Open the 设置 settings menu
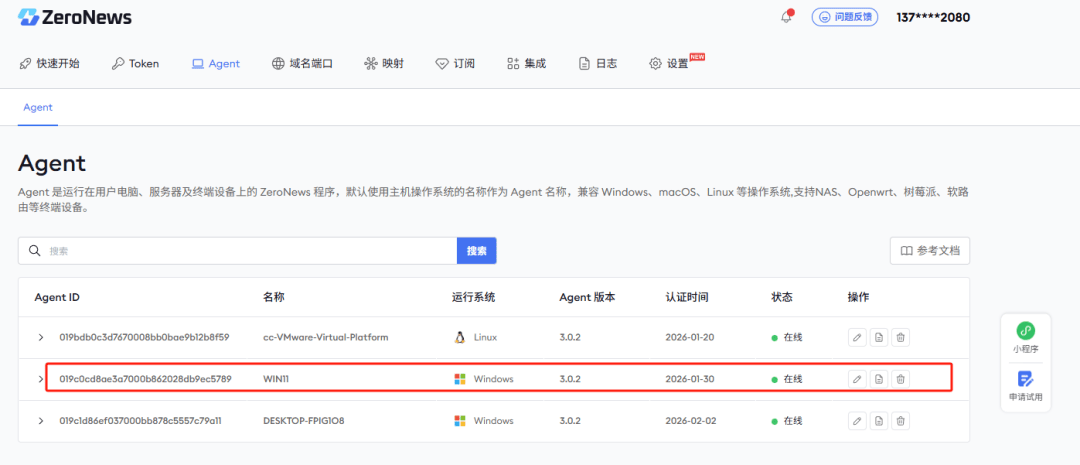 [668, 63]
